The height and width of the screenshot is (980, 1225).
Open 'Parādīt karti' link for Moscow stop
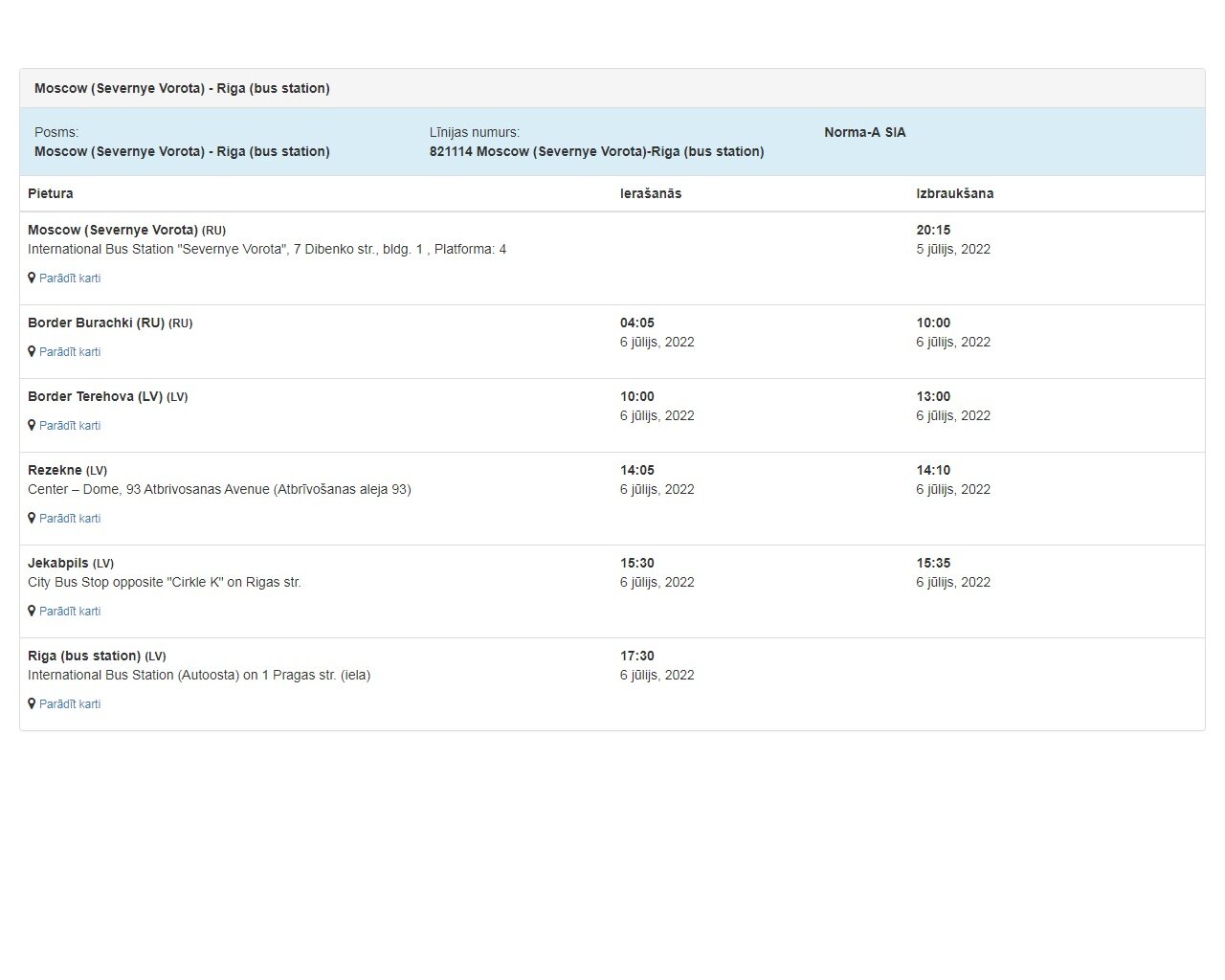[70, 278]
